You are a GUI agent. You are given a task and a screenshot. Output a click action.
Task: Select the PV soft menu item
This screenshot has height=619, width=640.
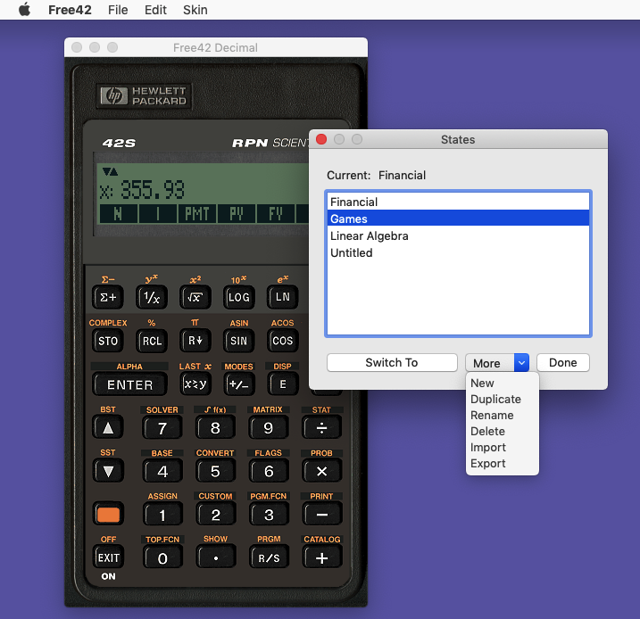pyautogui.click(x=236, y=214)
